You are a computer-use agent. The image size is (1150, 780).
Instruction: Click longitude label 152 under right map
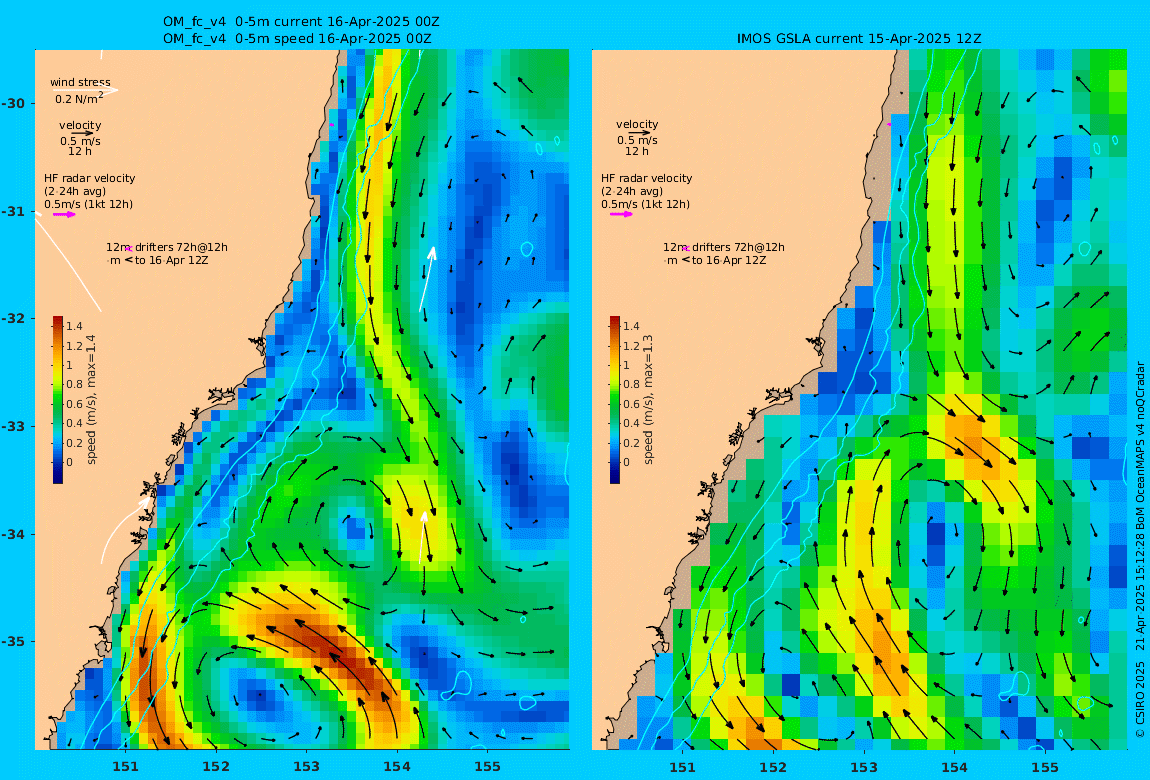tap(773, 767)
